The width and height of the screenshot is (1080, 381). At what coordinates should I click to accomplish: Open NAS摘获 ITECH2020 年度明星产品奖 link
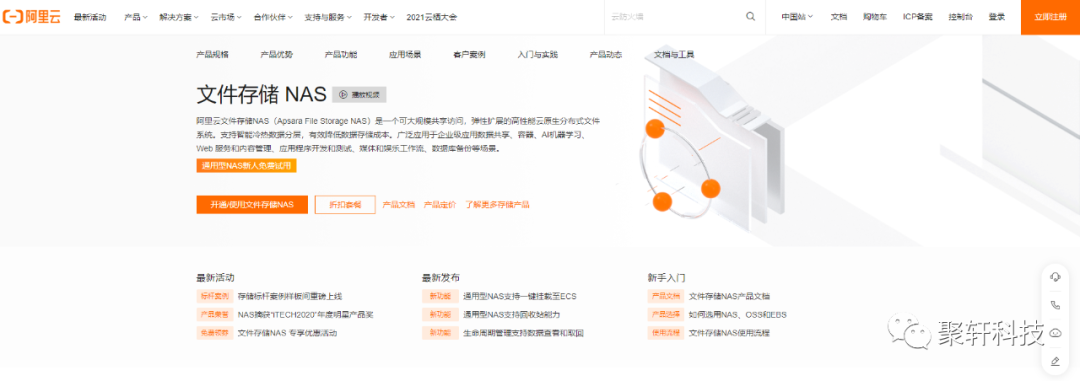[x=305, y=315]
